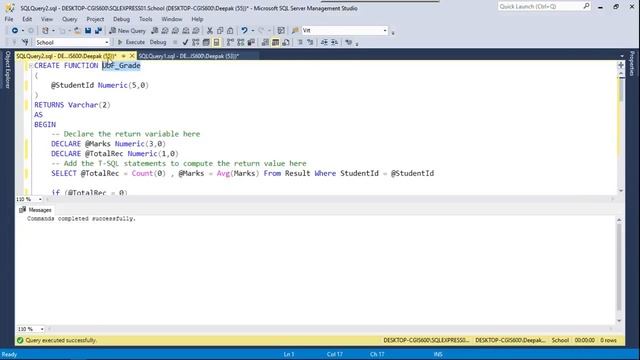
Task: Expand the Object Explorer side panel
Action: pyautogui.click(x=7, y=69)
